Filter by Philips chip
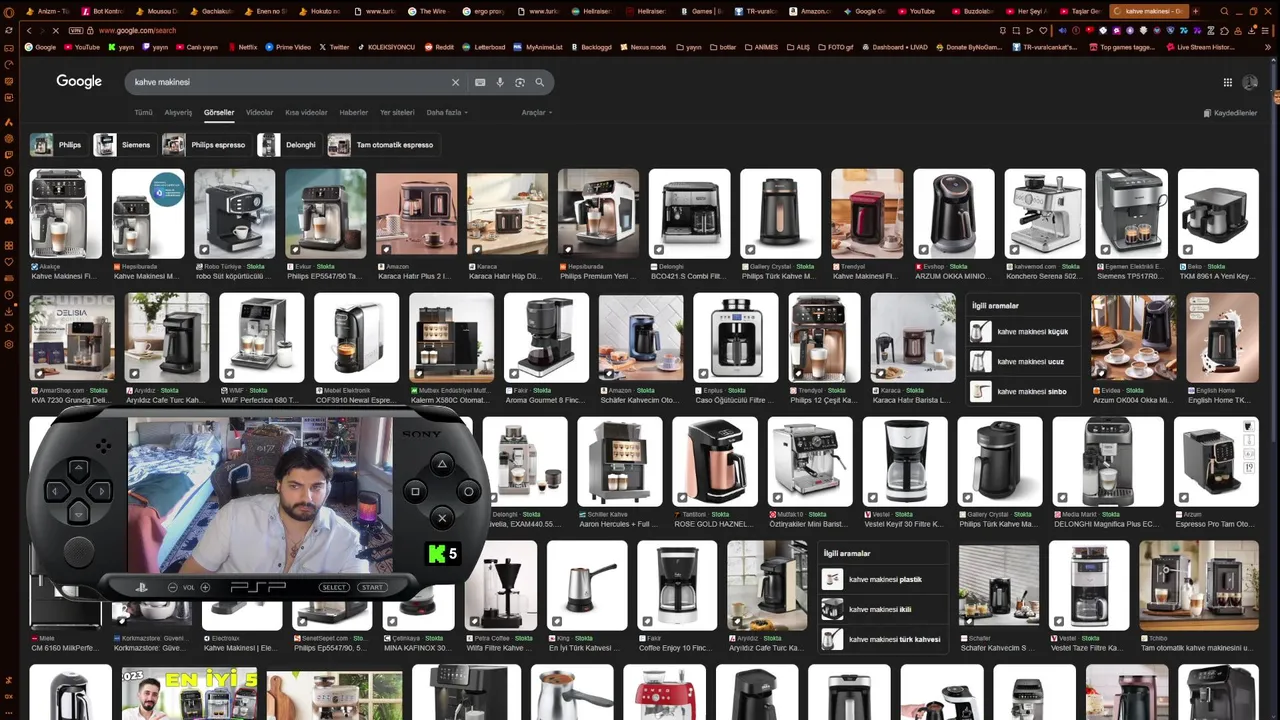 click(x=57, y=145)
